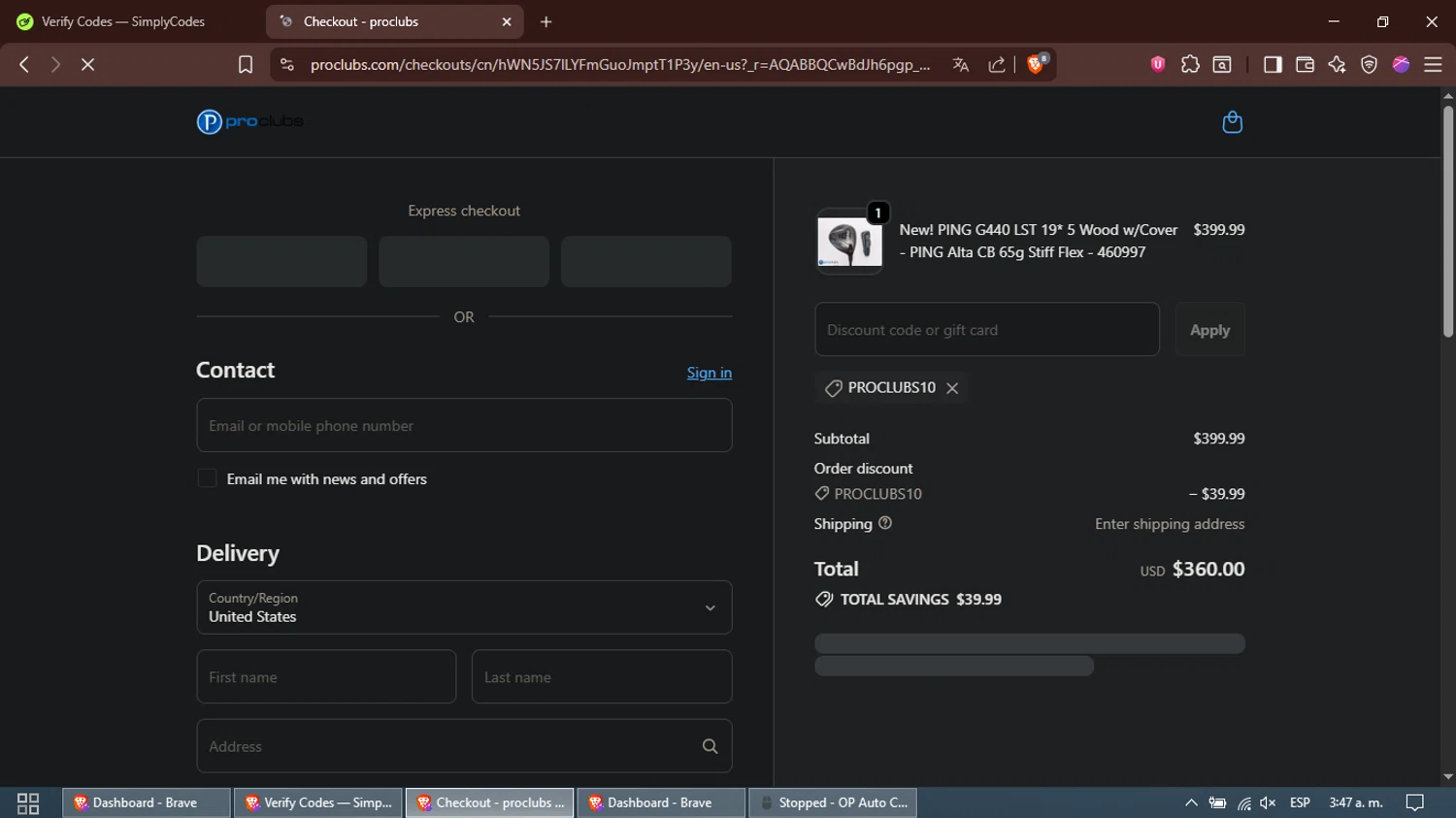The width and height of the screenshot is (1456, 818).
Task: Remove the PROCLUBS10 discount code
Action: (x=952, y=388)
